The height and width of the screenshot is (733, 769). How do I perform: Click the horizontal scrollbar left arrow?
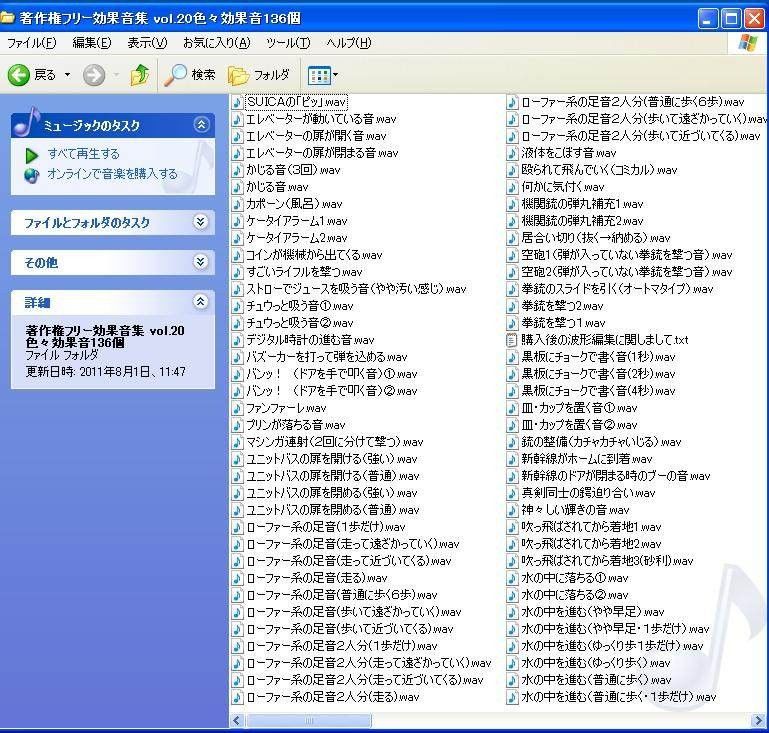[237, 720]
